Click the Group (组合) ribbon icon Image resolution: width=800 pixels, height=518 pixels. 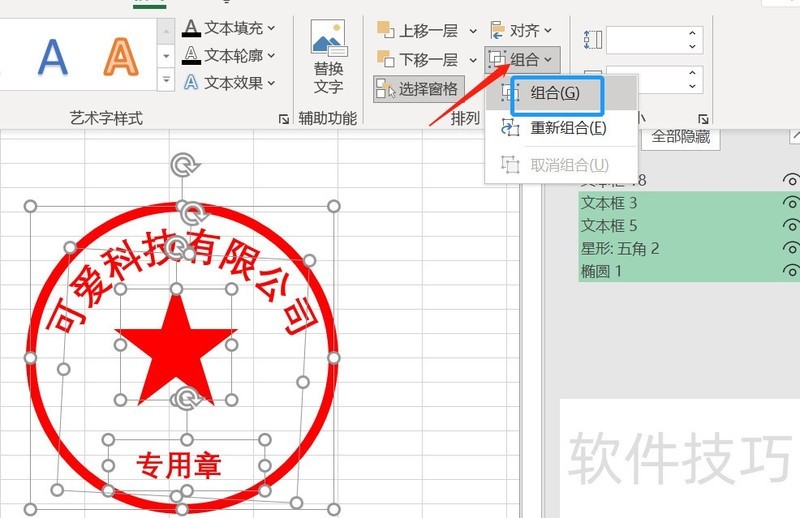[x=497, y=59]
